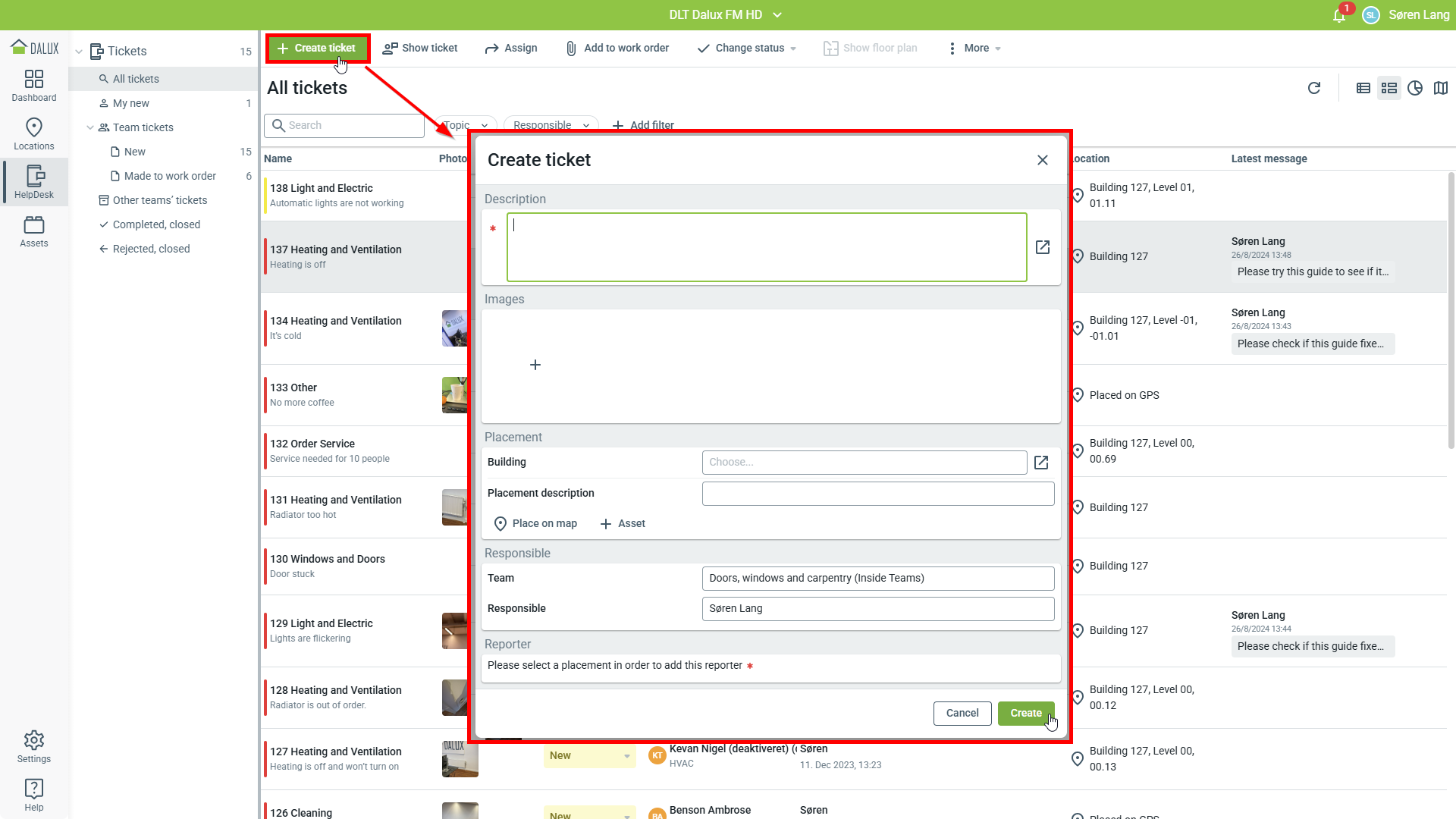Click the Placement description field
The height and width of the screenshot is (819, 1456).
click(877, 494)
